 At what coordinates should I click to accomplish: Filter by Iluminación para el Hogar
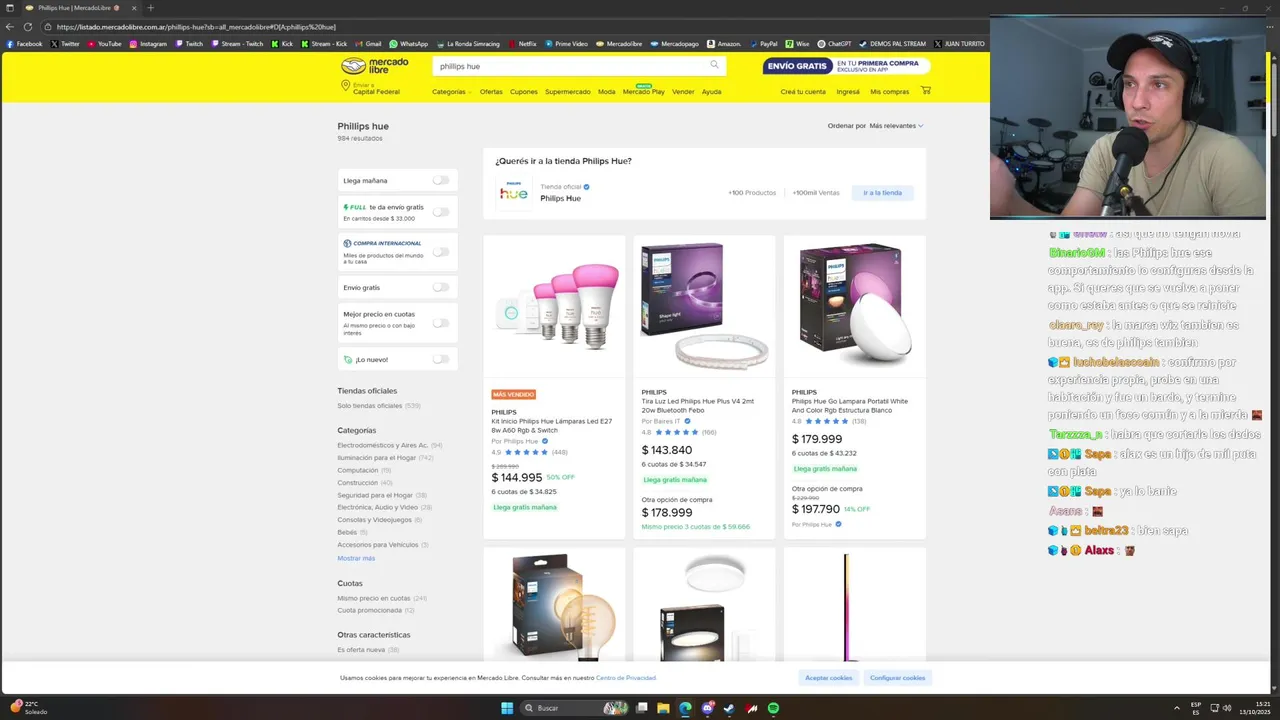pos(385,458)
